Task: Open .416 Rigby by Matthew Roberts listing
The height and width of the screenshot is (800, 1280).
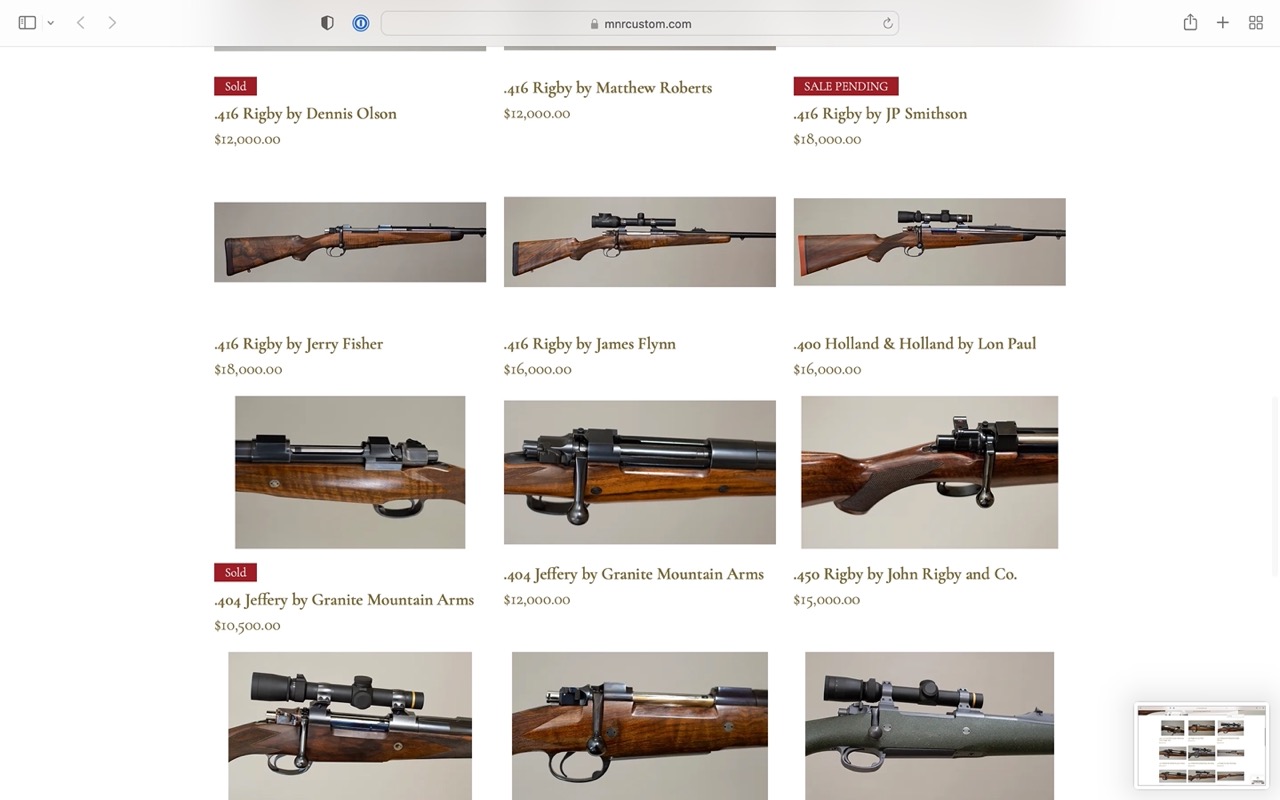Action: pyautogui.click(x=608, y=88)
